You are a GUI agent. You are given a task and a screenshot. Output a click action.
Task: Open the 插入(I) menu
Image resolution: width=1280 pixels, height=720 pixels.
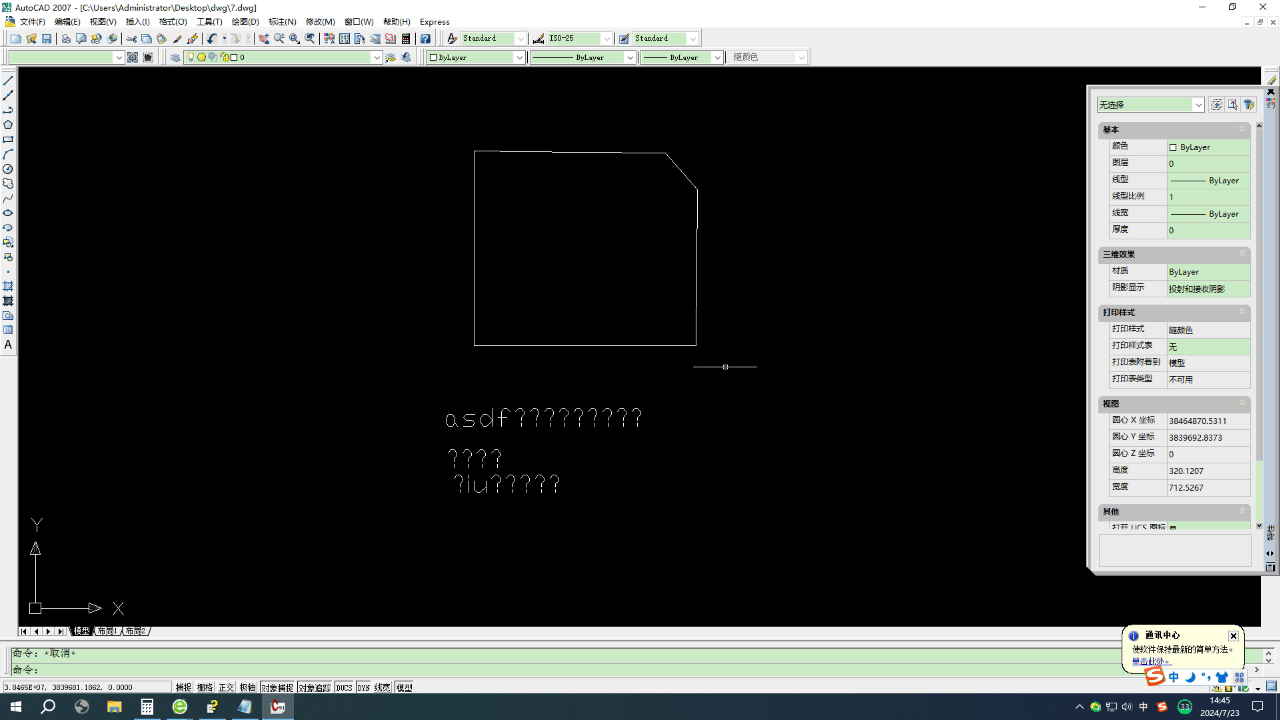coord(137,22)
